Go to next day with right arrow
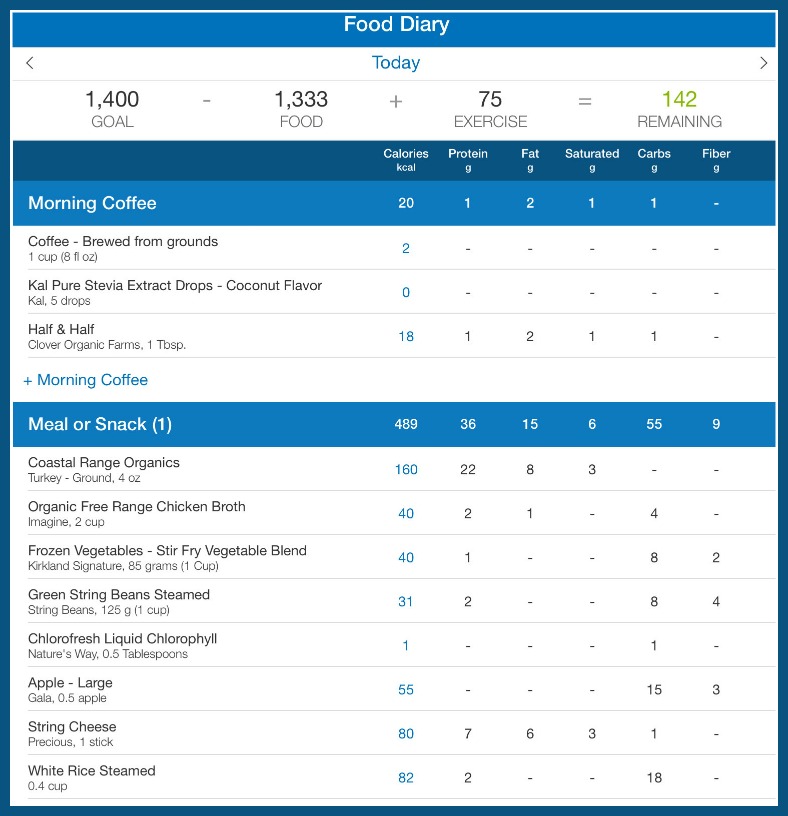This screenshot has width=788, height=816. click(x=763, y=63)
